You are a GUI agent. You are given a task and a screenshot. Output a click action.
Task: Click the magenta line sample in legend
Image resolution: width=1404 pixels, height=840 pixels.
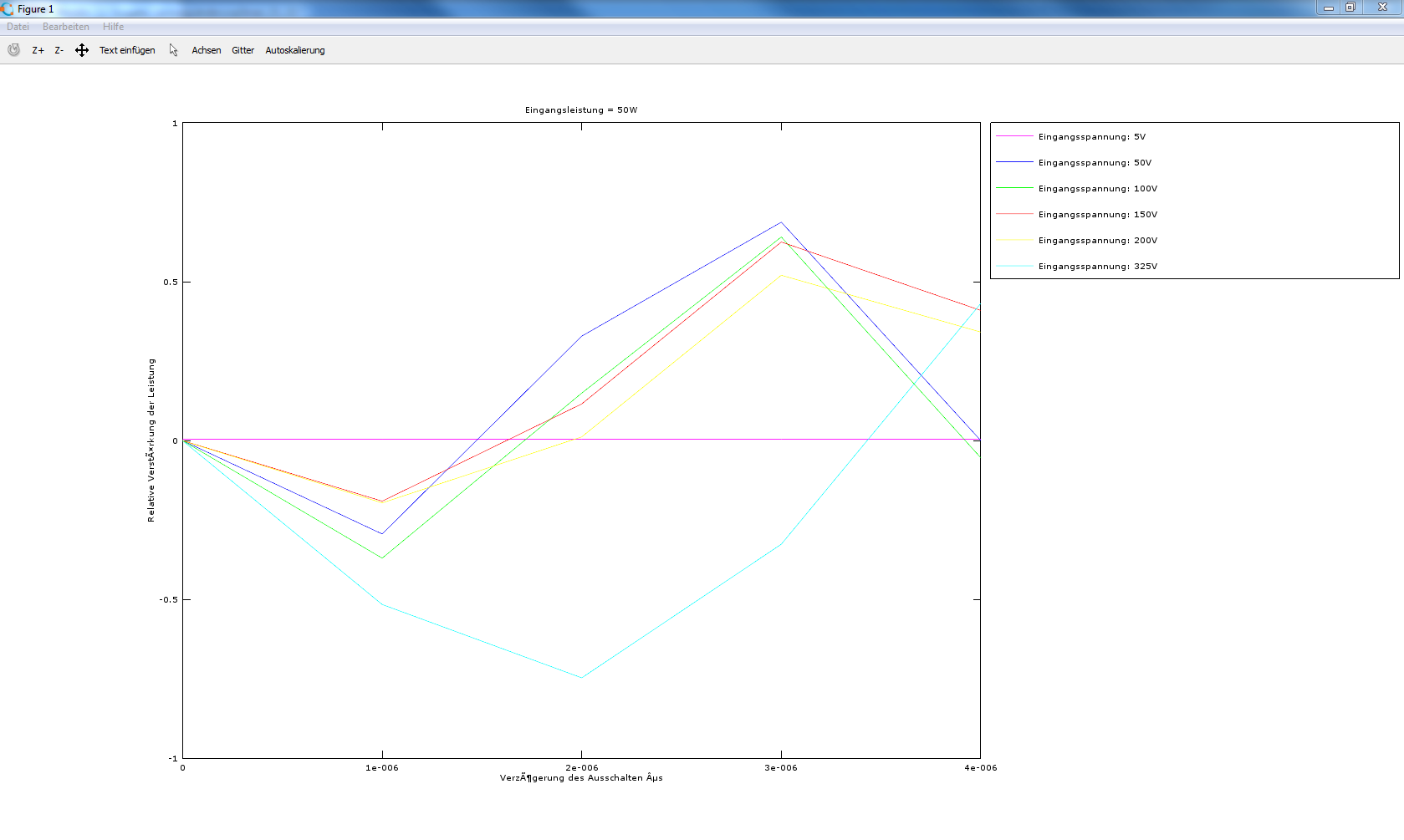pyautogui.click(x=1014, y=136)
